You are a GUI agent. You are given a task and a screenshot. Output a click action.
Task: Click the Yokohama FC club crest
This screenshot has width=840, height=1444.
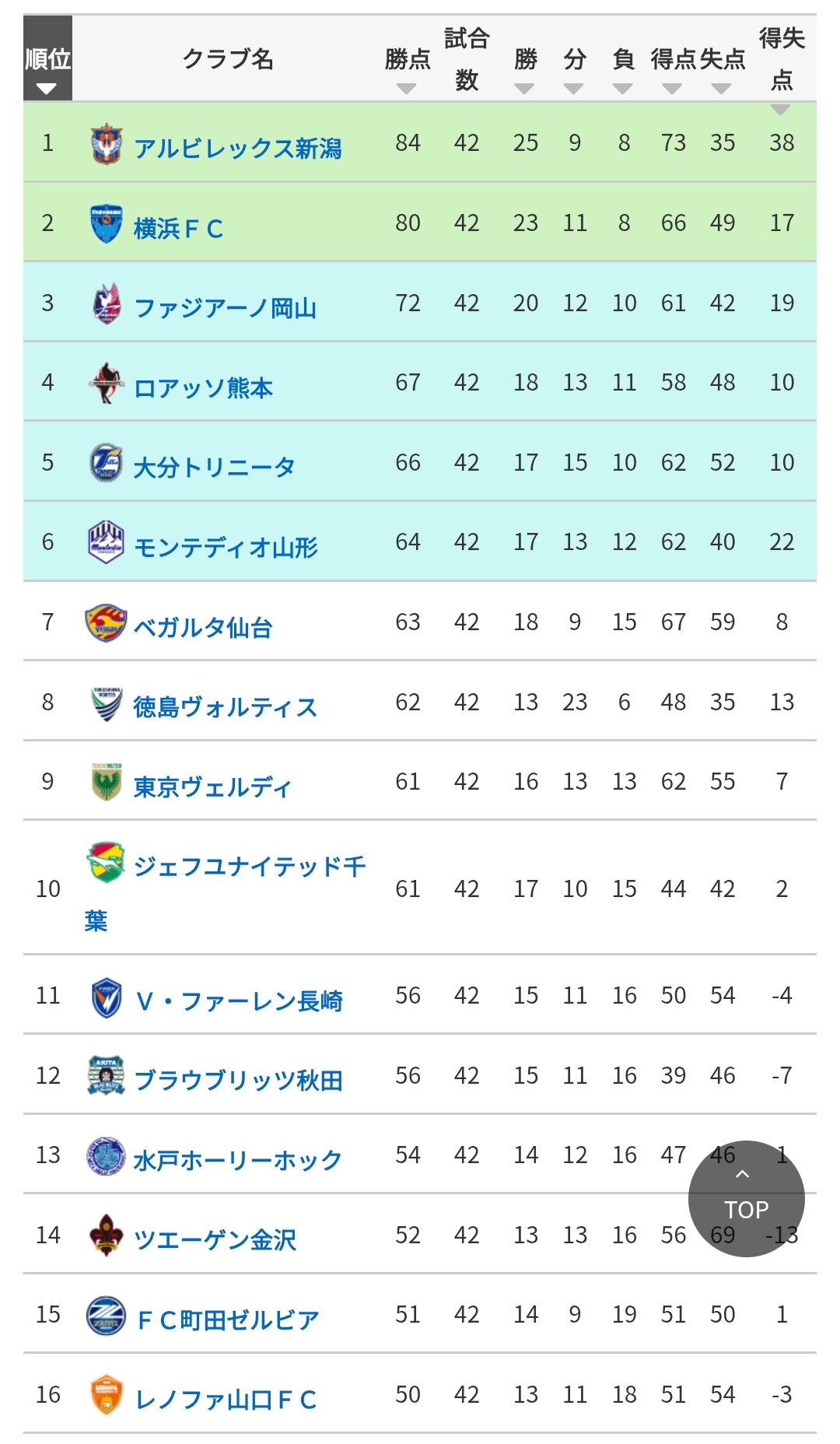(107, 224)
